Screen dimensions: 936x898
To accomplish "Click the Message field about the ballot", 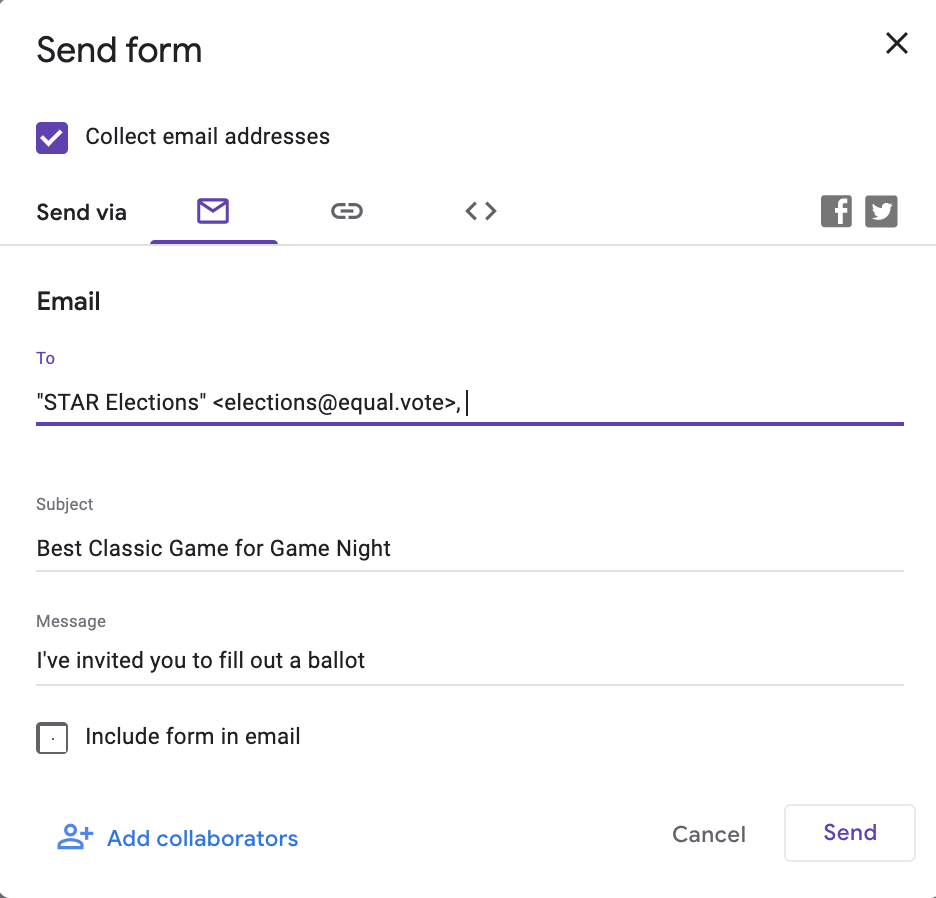I will 470,662.
